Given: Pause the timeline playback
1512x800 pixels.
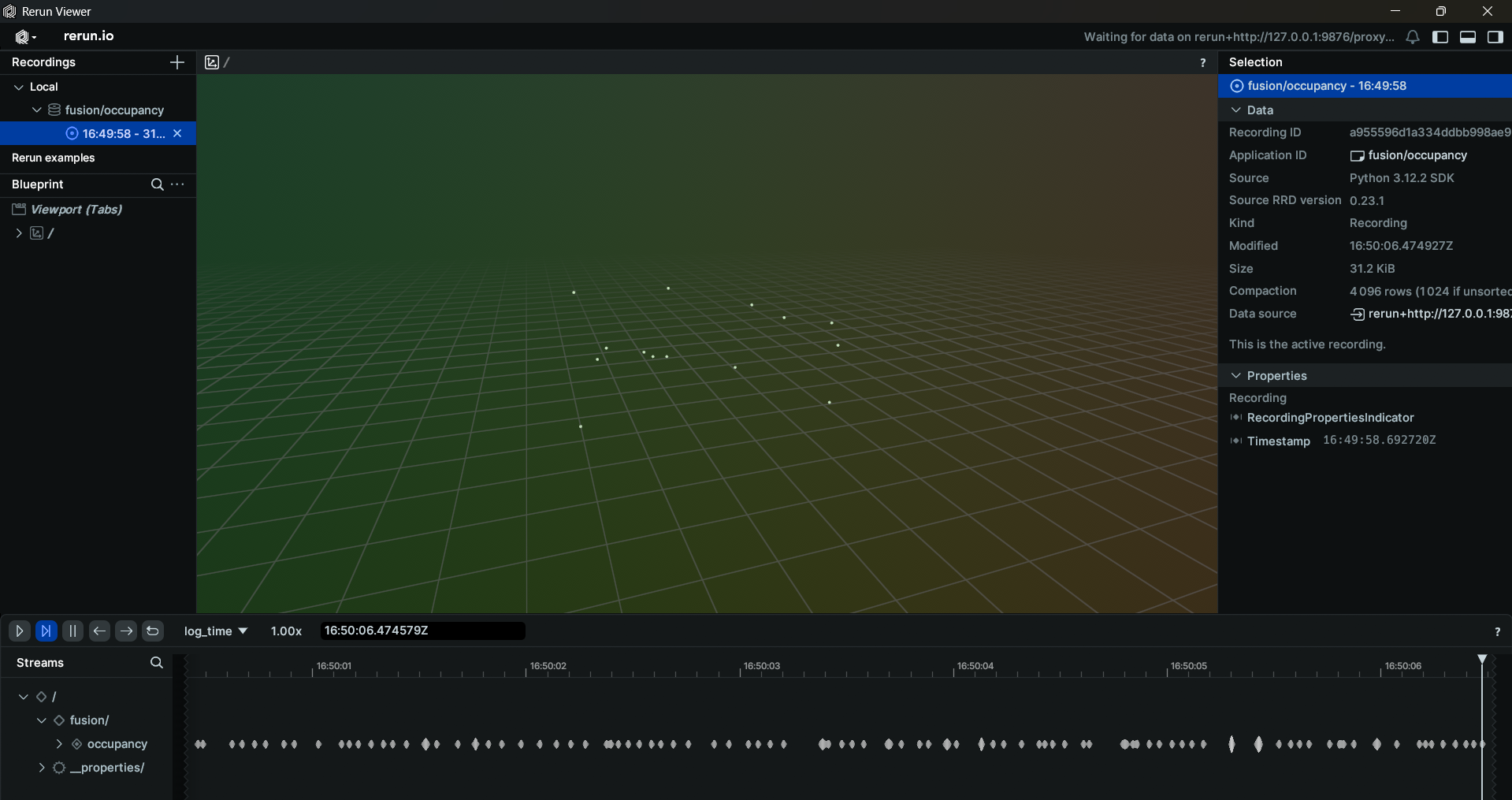Looking at the screenshot, I should pos(72,631).
